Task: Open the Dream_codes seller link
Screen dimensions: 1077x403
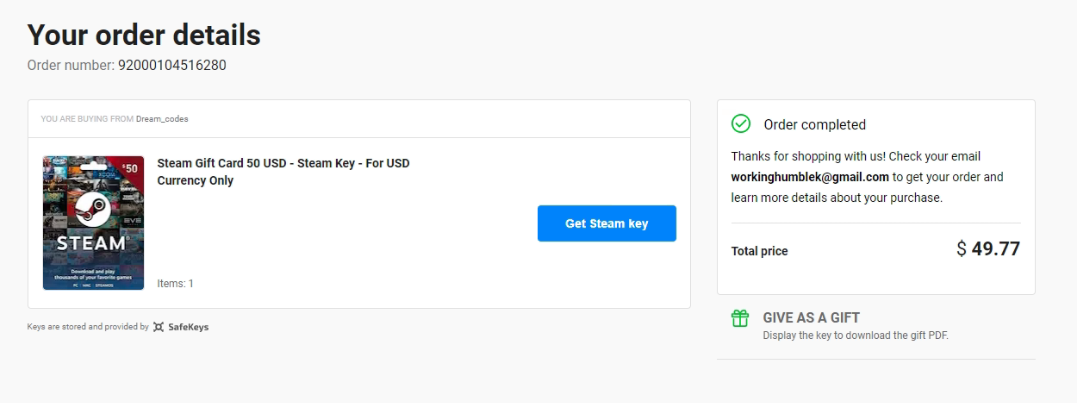Action: 162,119
